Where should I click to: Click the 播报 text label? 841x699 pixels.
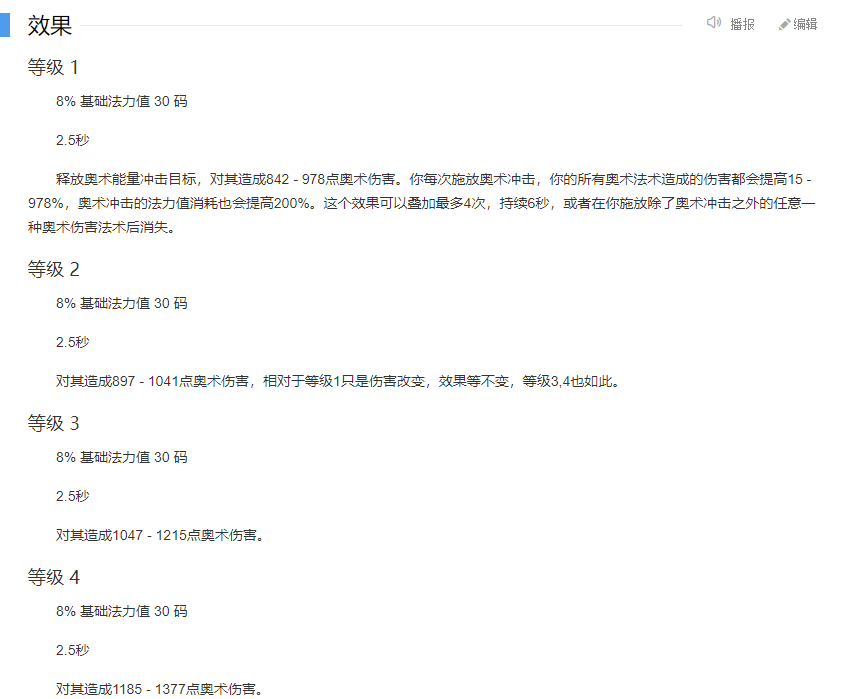pyautogui.click(x=742, y=24)
